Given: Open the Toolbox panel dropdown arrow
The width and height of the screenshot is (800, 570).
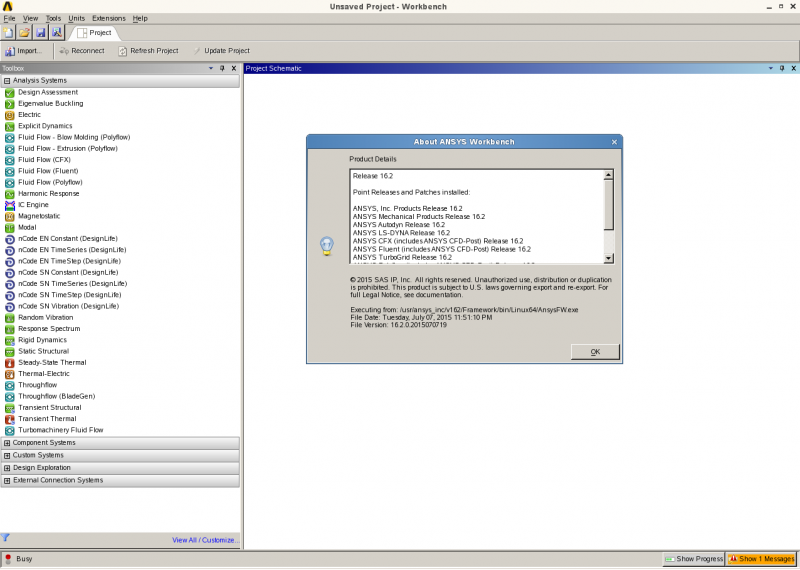Looking at the screenshot, I should click(x=211, y=68).
